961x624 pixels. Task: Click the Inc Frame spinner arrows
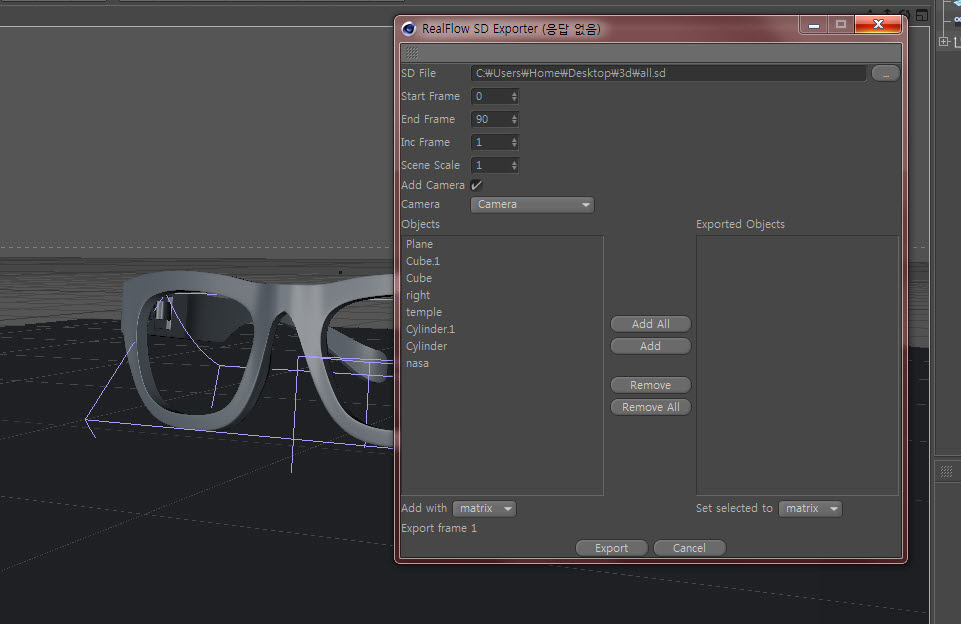[514, 142]
